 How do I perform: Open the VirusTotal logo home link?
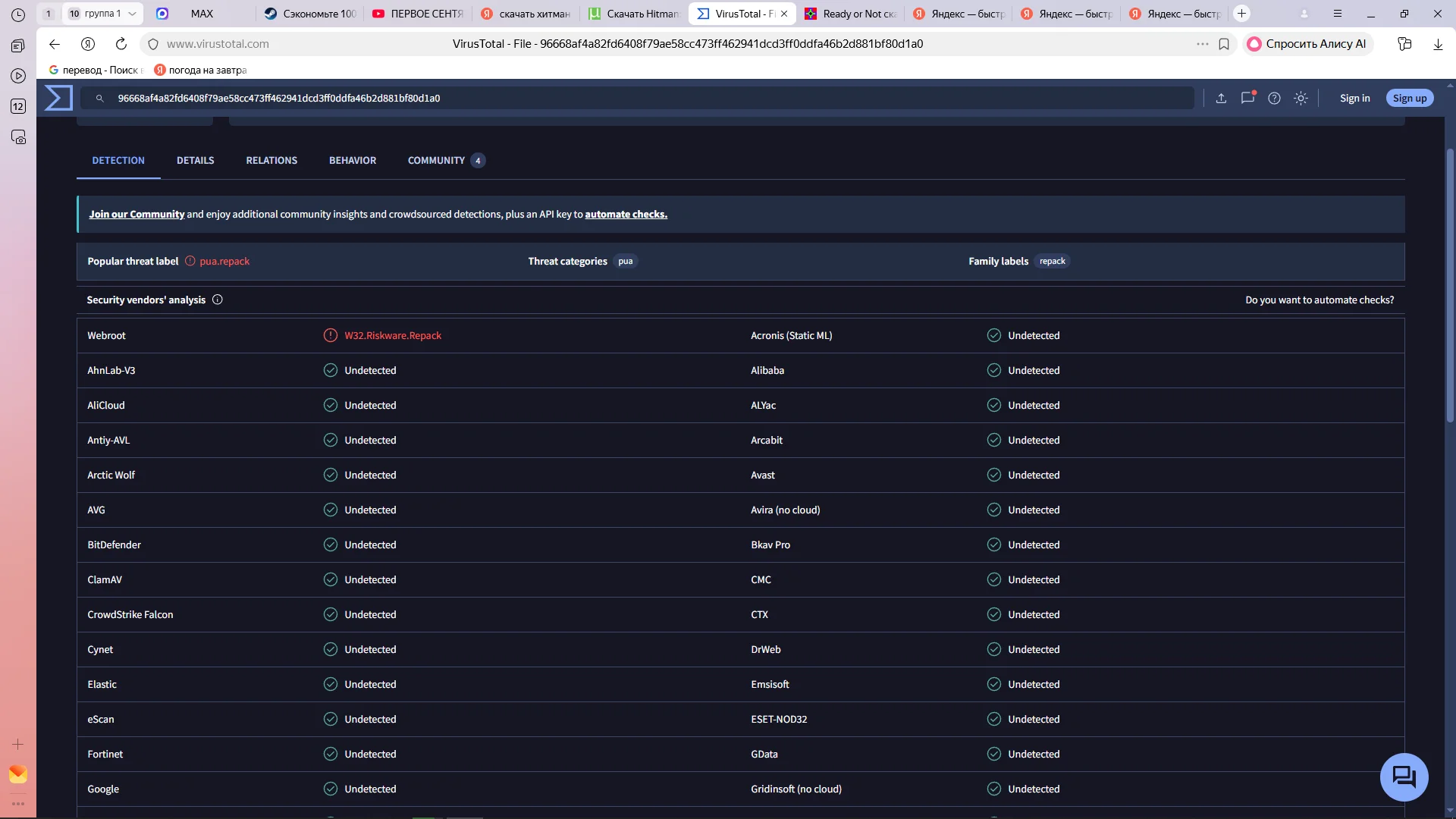coord(58,98)
